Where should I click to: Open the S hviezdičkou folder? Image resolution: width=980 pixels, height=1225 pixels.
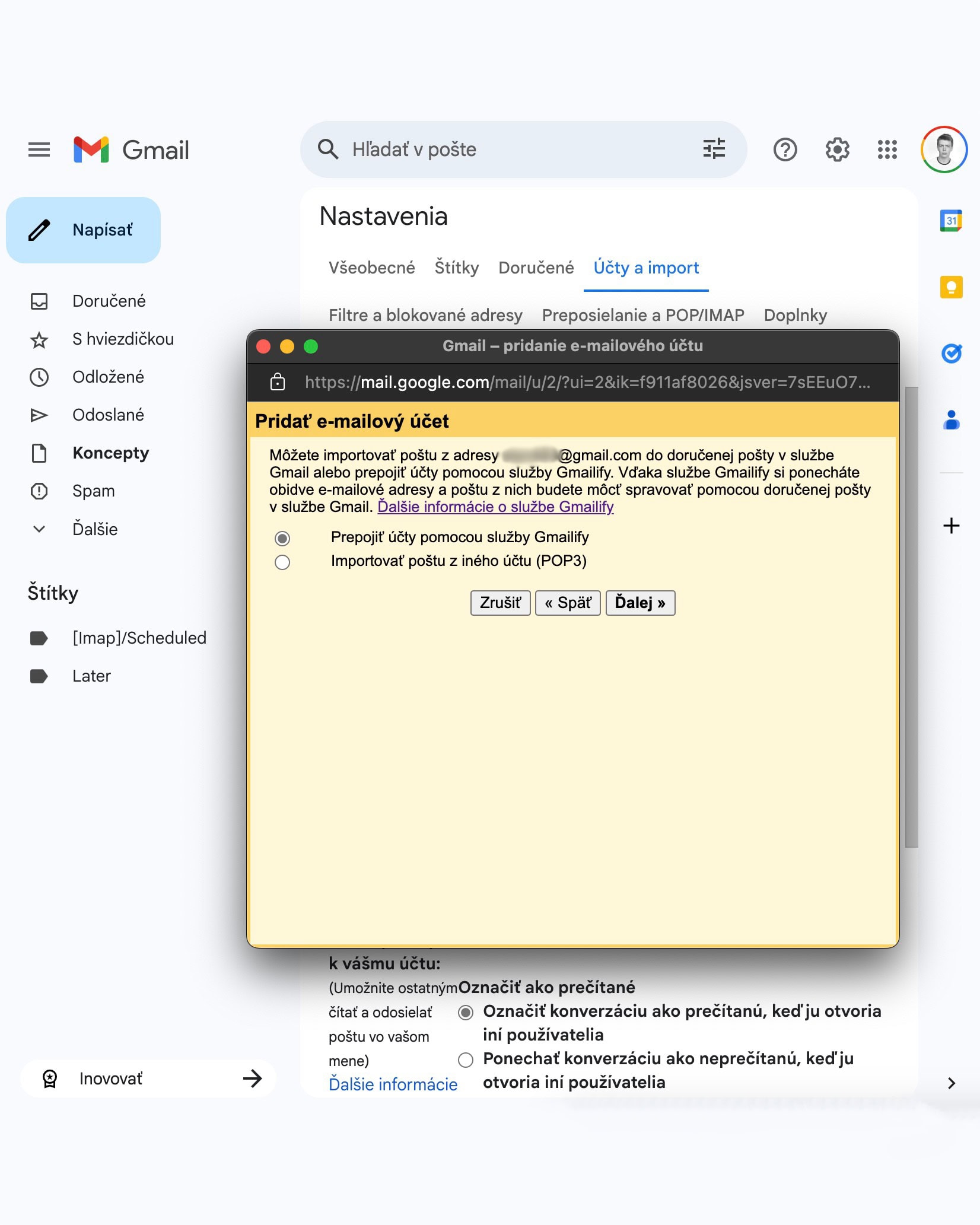pos(123,339)
